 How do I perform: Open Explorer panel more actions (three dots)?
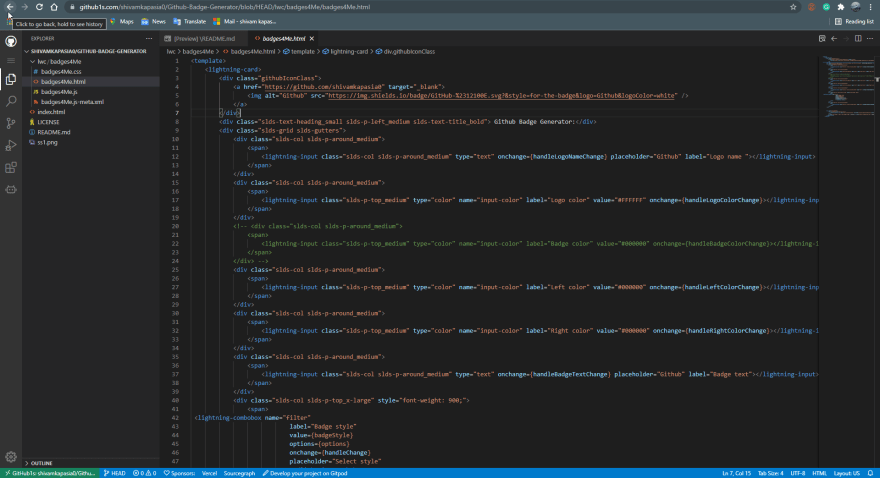tap(149, 39)
